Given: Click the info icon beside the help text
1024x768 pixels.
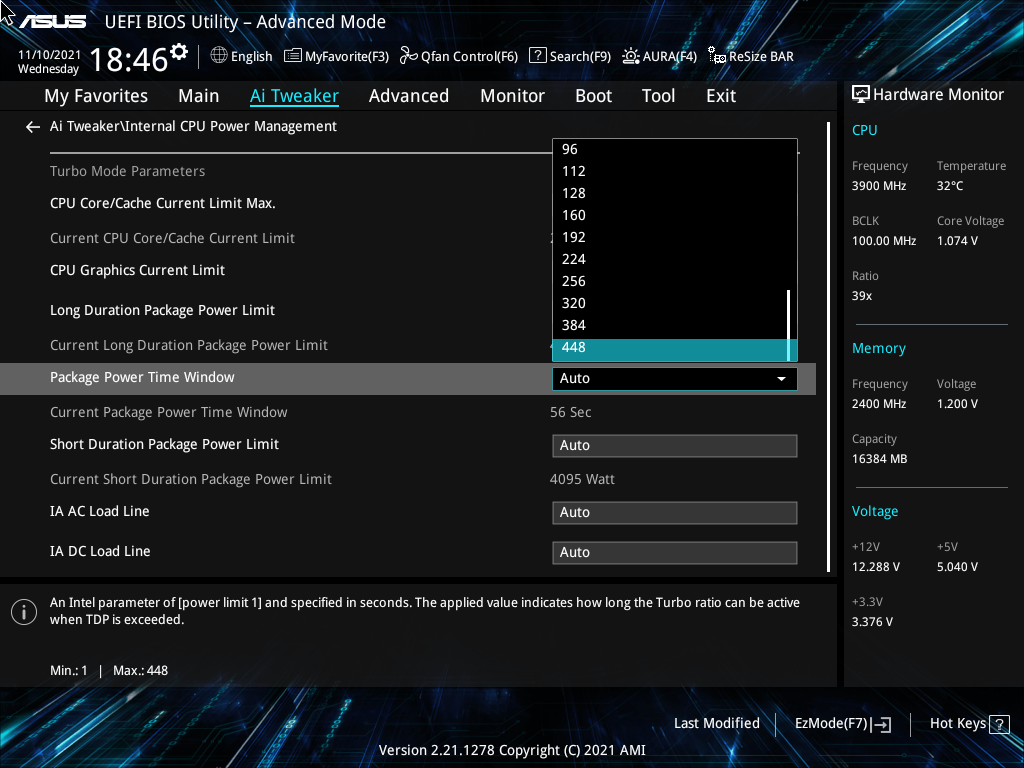Looking at the screenshot, I should [x=24, y=612].
